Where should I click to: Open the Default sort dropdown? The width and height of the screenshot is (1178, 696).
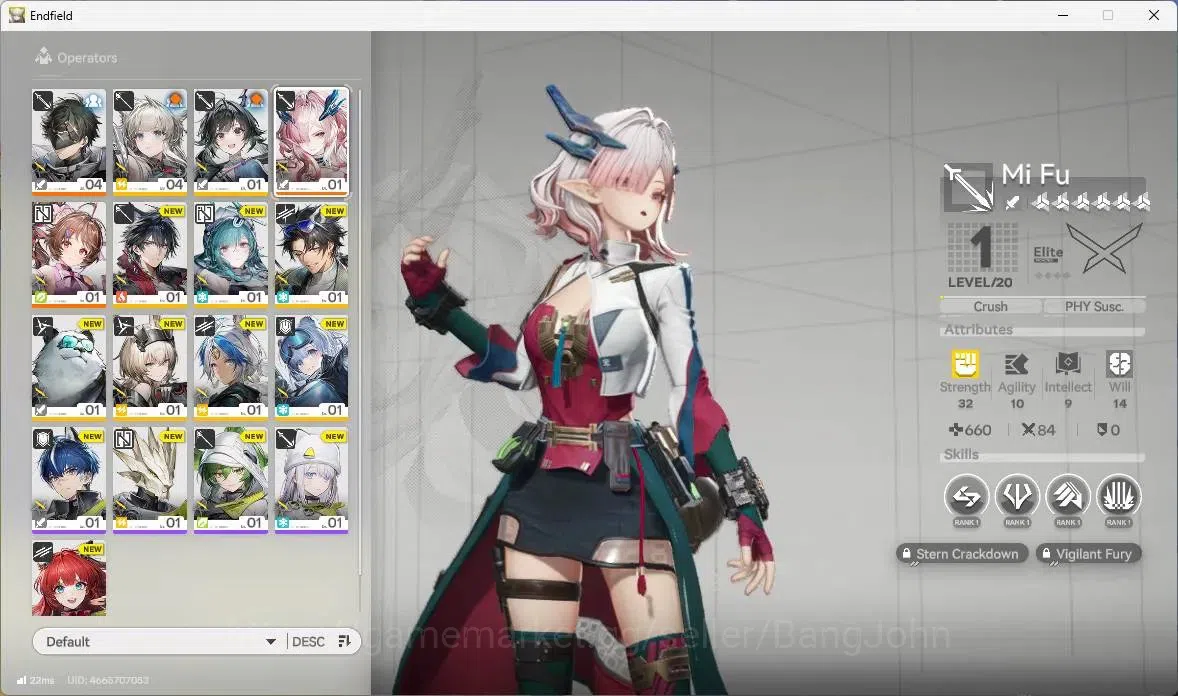pos(159,642)
